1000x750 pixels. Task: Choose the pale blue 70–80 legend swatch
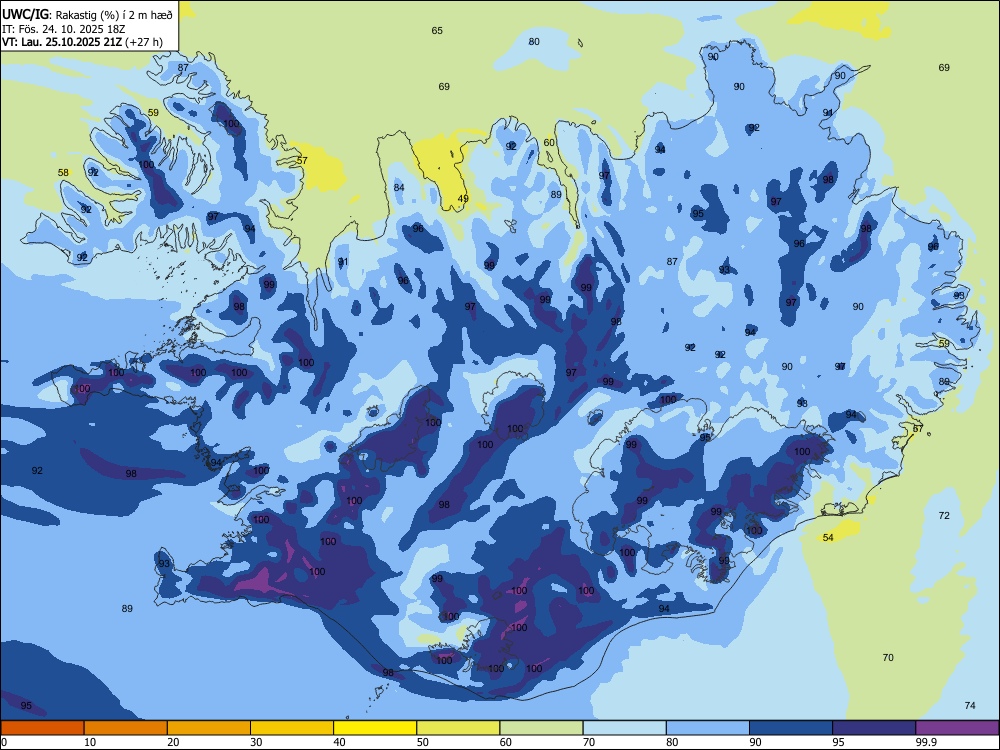625,728
